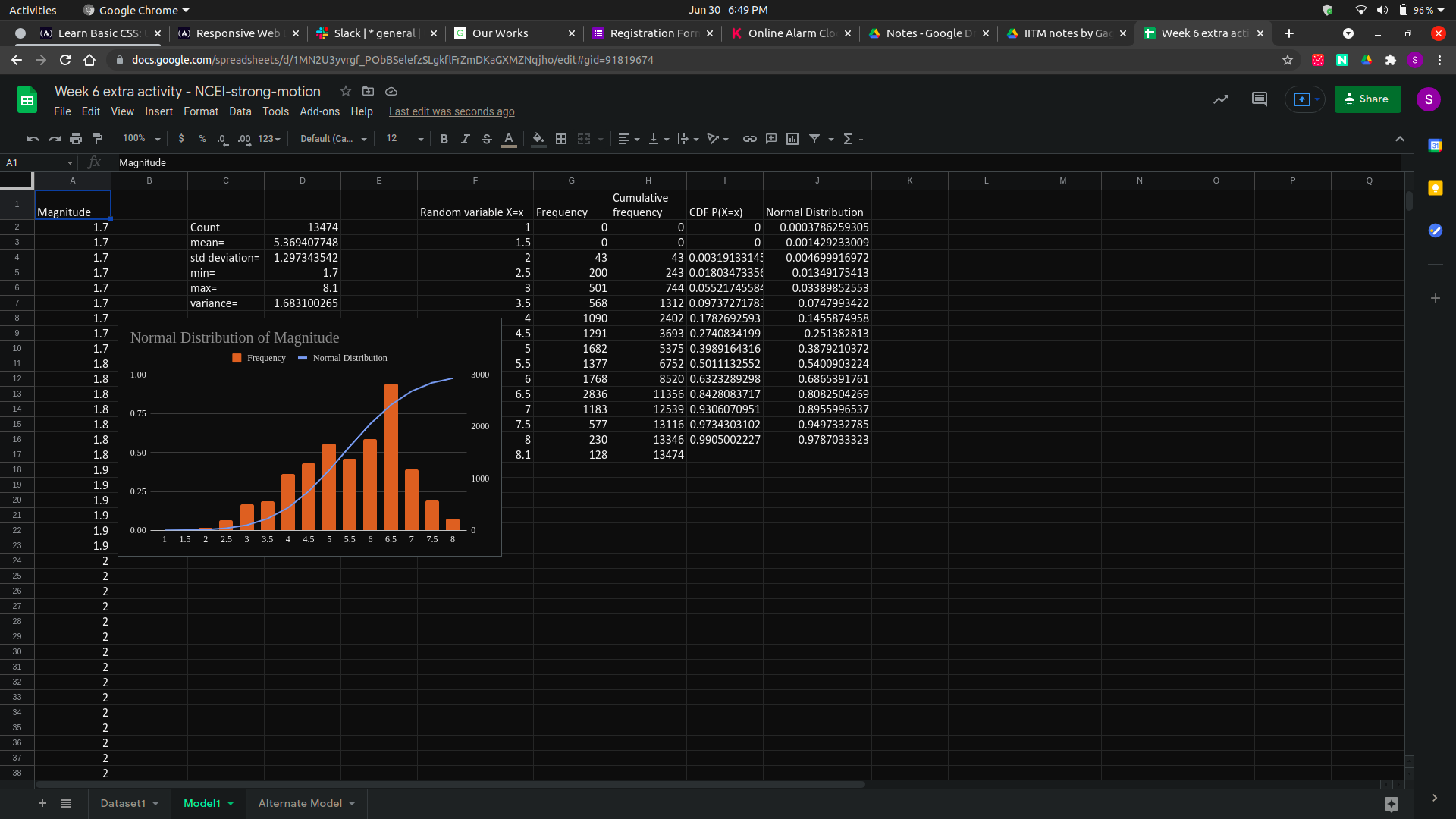Switch to the Alternate Model sheet tab
The width and height of the screenshot is (1456, 819).
[x=300, y=804]
